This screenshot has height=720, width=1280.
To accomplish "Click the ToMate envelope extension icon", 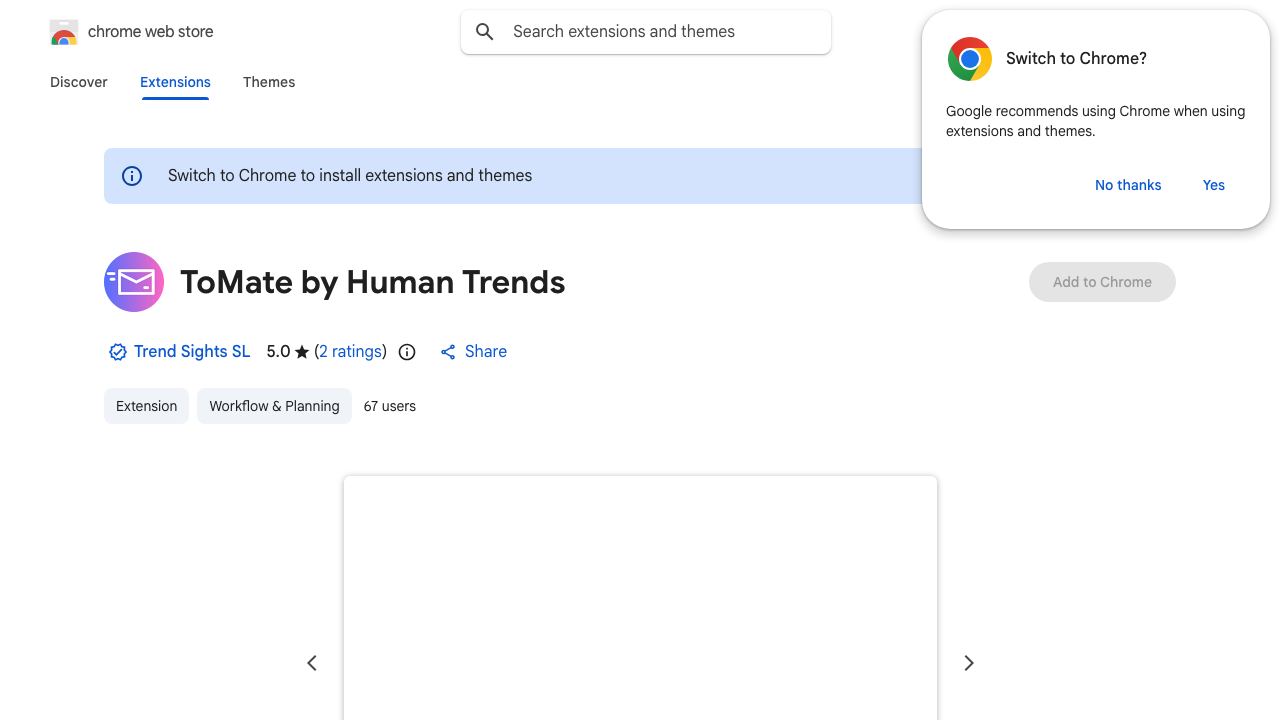I will pyautogui.click(x=134, y=282).
